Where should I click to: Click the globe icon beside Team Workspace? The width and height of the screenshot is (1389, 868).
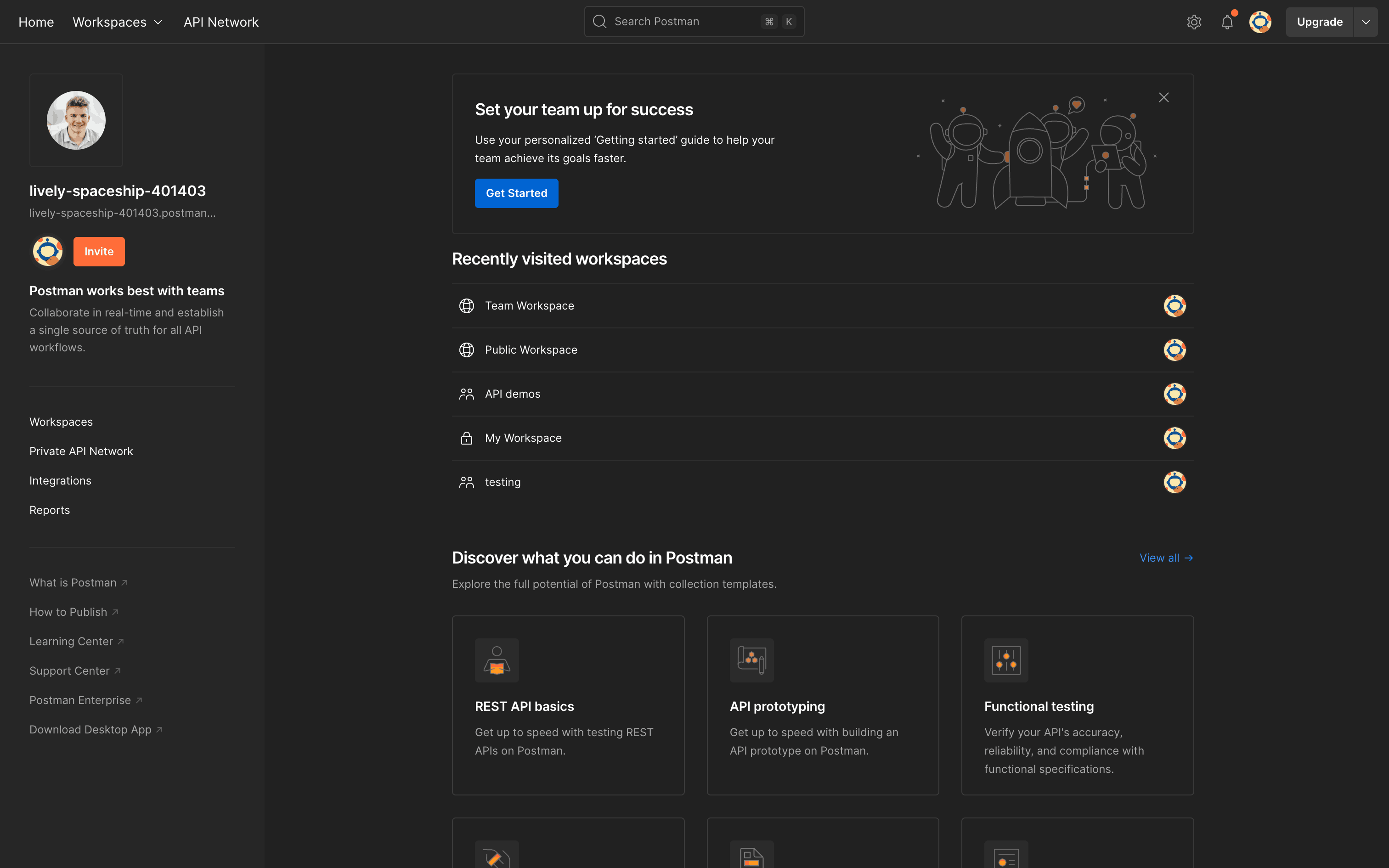(x=467, y=306)
